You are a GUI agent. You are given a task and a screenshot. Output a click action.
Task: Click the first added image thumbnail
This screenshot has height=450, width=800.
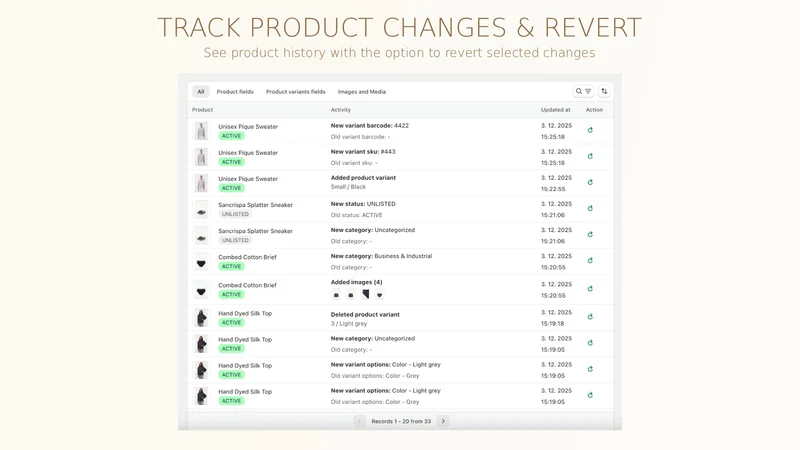(336, 295)
